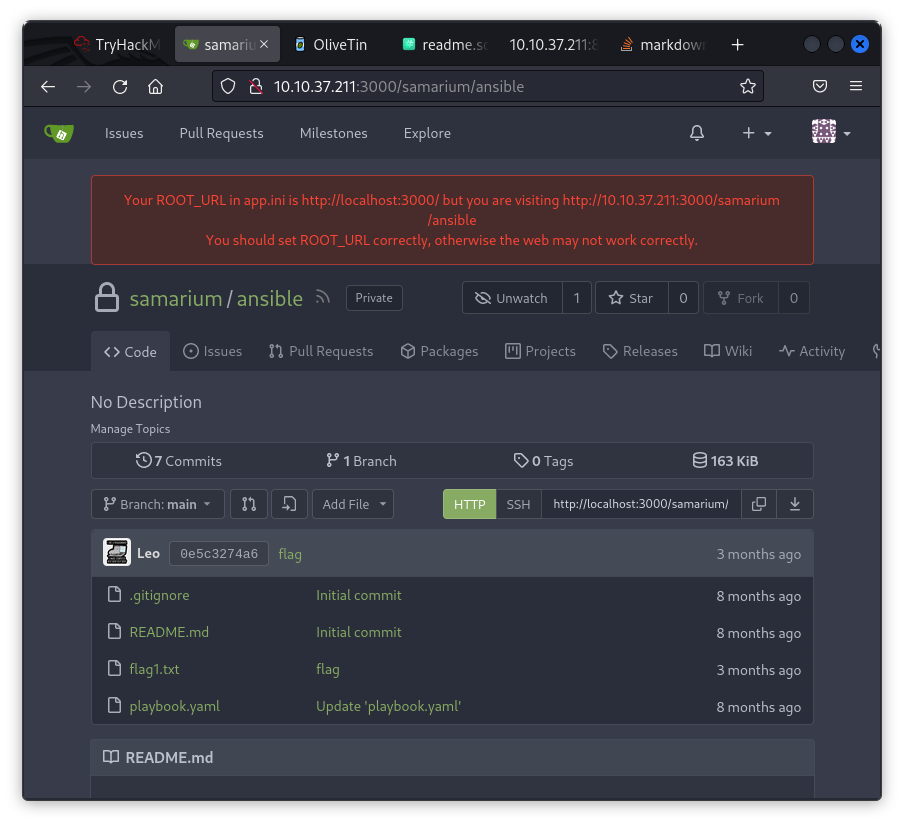Download the repository via the download icon

pyautogui.click(x=795, y=504)
